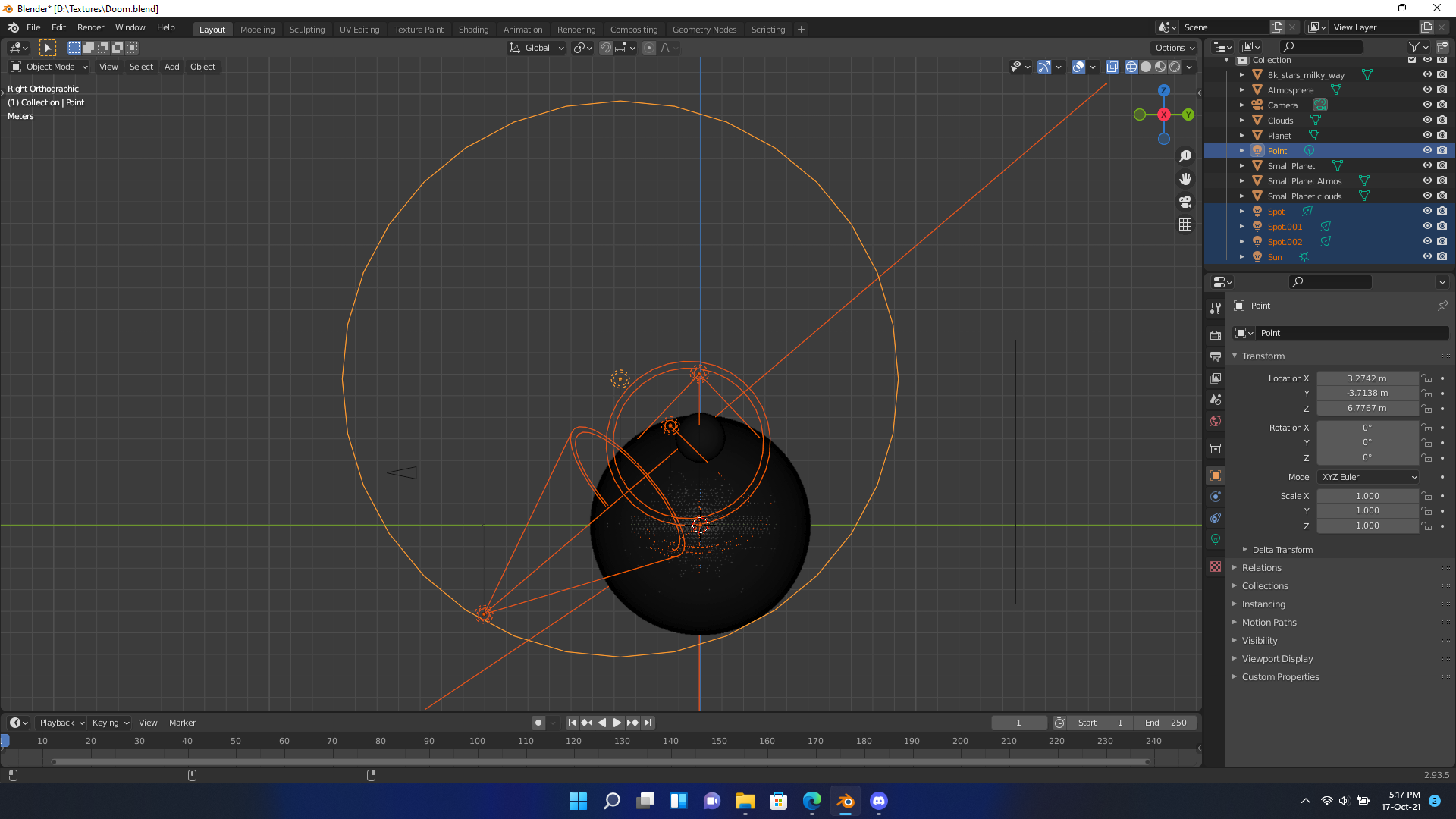Viewport: 1456px width, 819px height.
Task: Open the Render menu
Action: click(x=90, y=27)
